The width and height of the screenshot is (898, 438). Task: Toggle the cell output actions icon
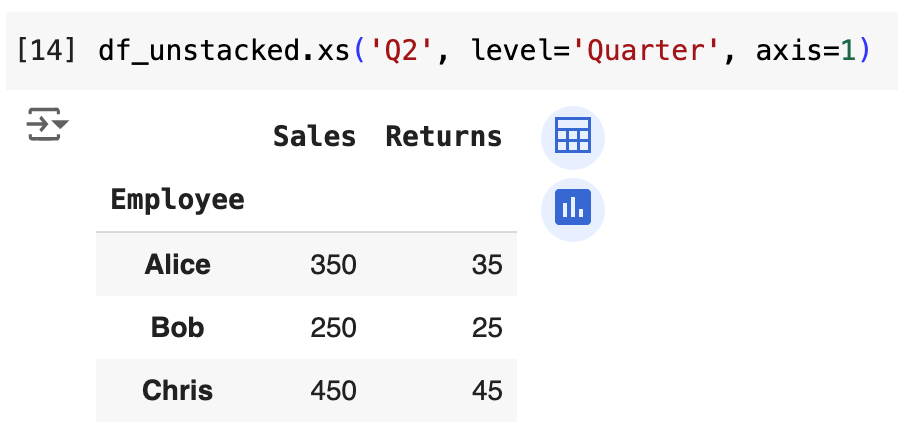(x=47, y=126)
